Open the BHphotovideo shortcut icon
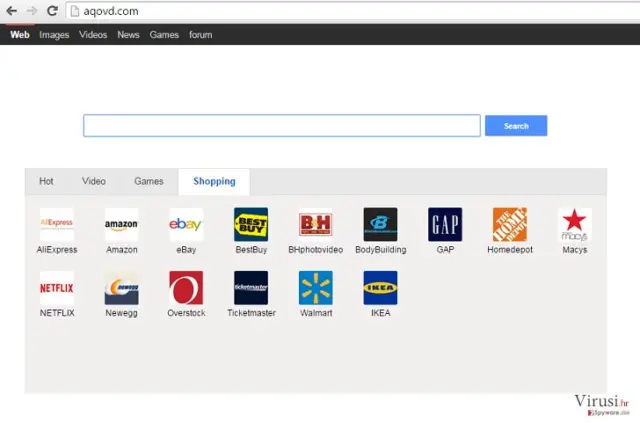This screenshot has width=640, height=423. pos(316,225)
